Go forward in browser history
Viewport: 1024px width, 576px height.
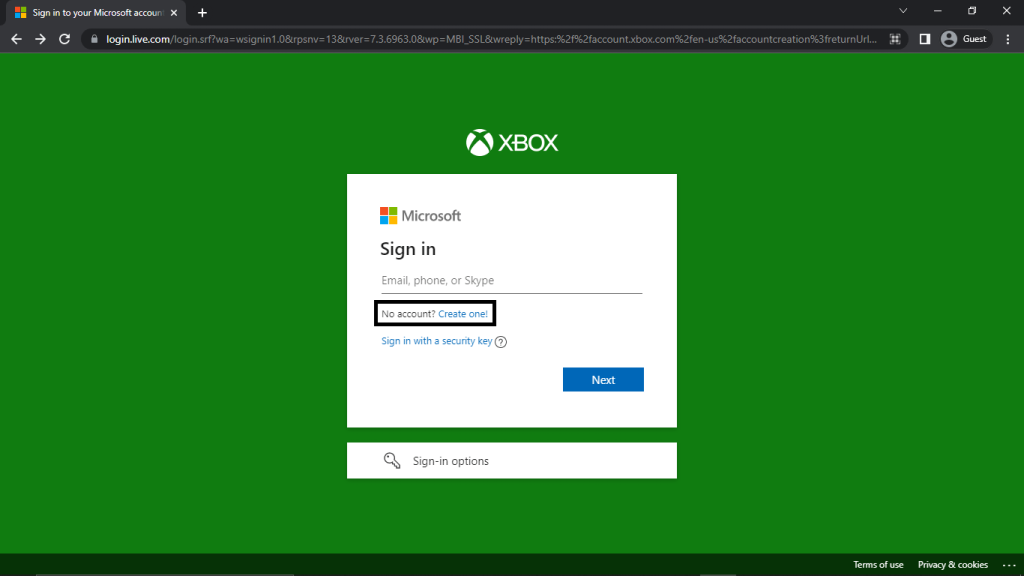pos(40,39)
